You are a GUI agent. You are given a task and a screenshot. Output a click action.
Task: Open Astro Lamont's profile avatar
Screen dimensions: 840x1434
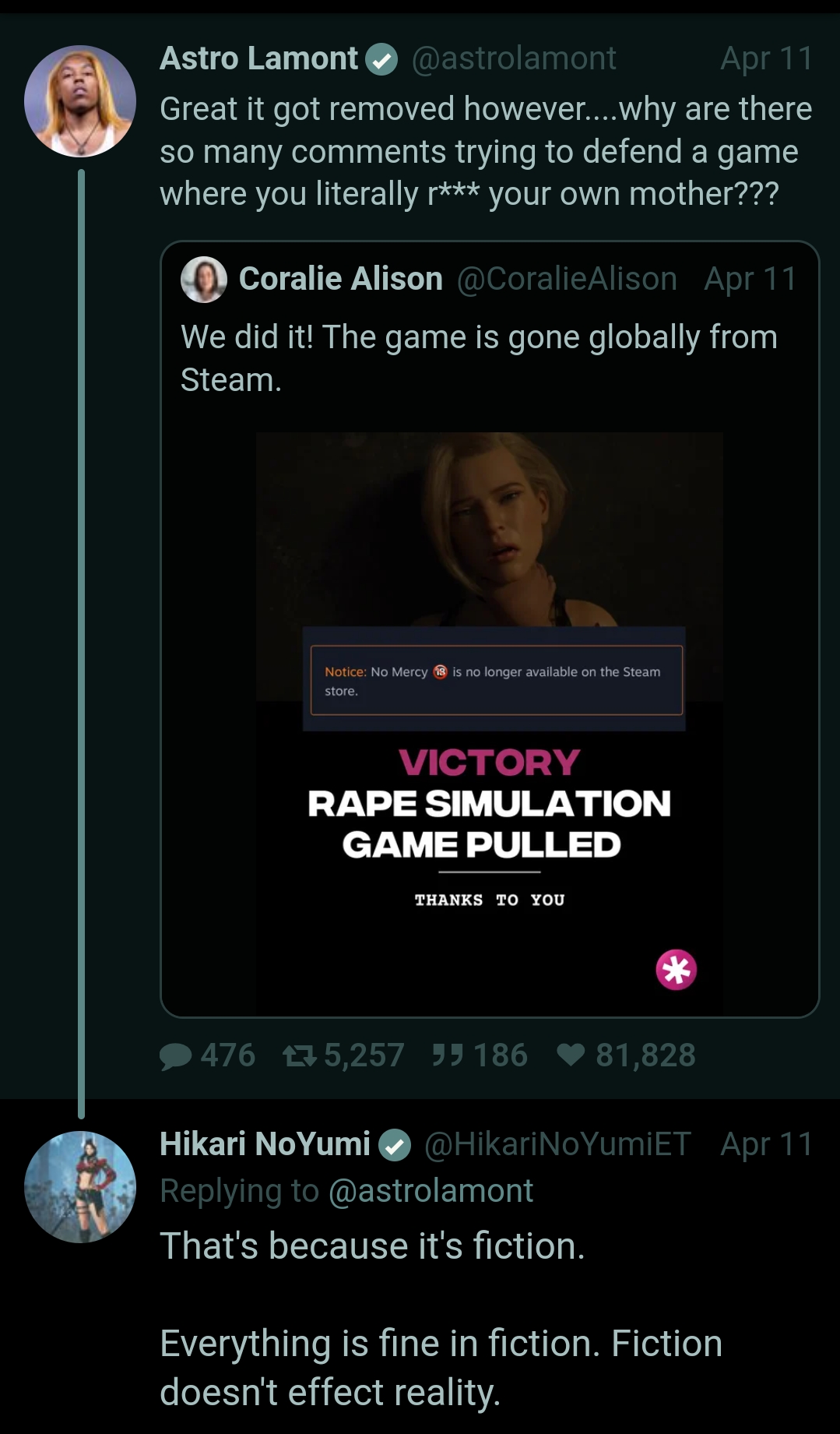[80, 101]
